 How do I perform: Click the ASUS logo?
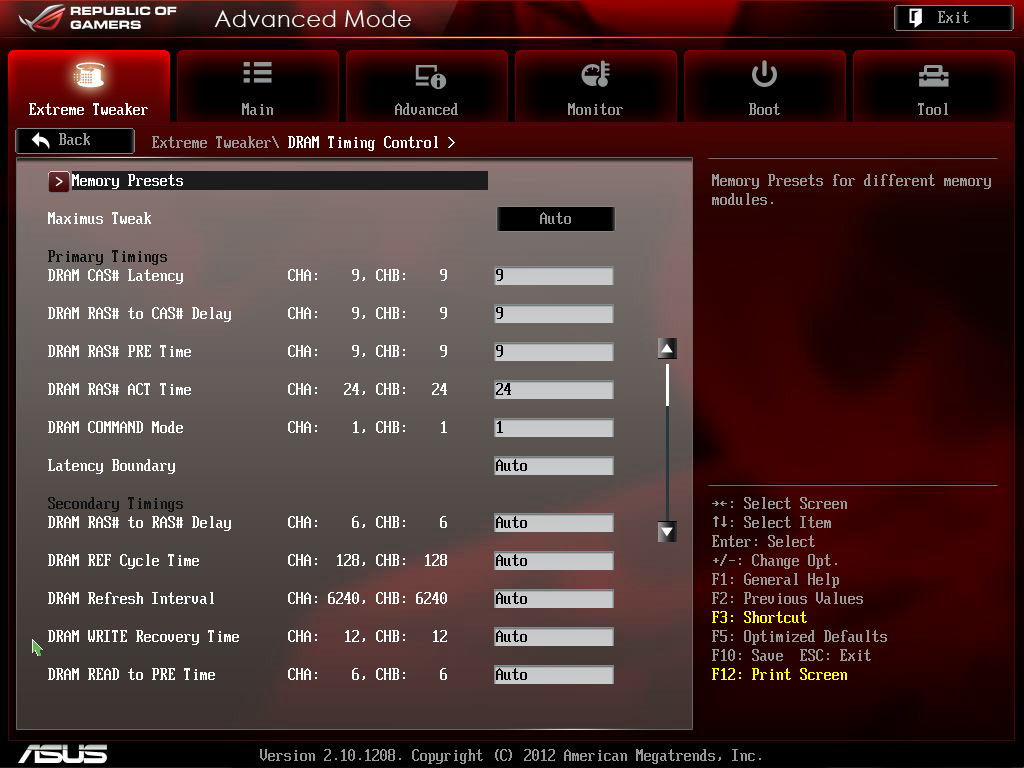pos(63,754)
